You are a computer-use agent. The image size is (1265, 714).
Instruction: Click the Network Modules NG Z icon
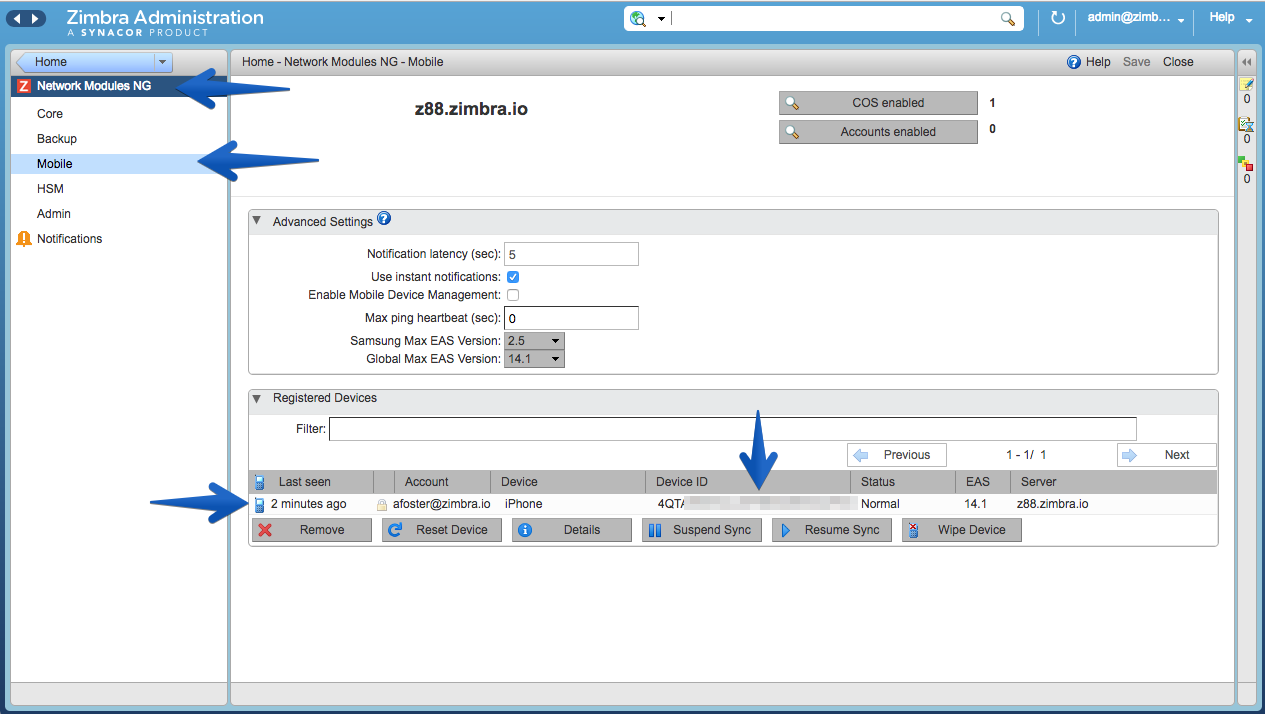[24, 86]
